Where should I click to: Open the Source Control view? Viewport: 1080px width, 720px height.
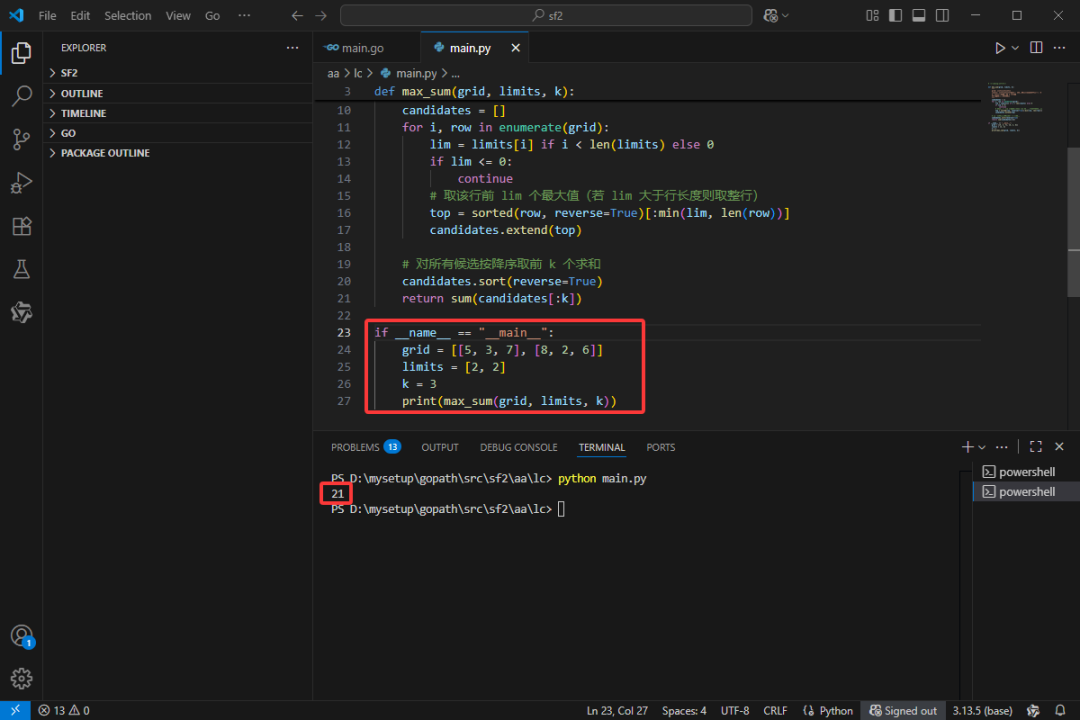[x=21, y=140]
